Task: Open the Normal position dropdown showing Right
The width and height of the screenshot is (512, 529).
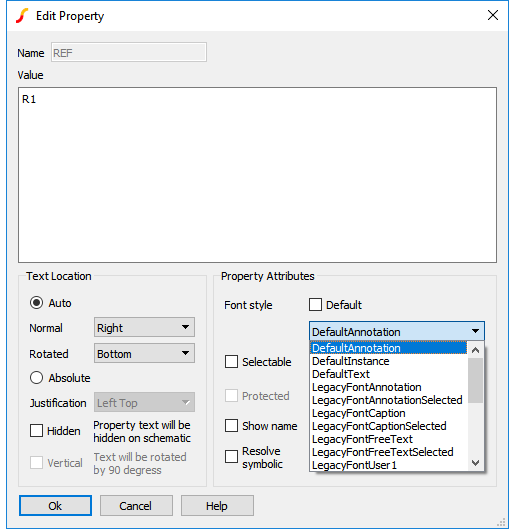Action: click(x=144, y=327)
